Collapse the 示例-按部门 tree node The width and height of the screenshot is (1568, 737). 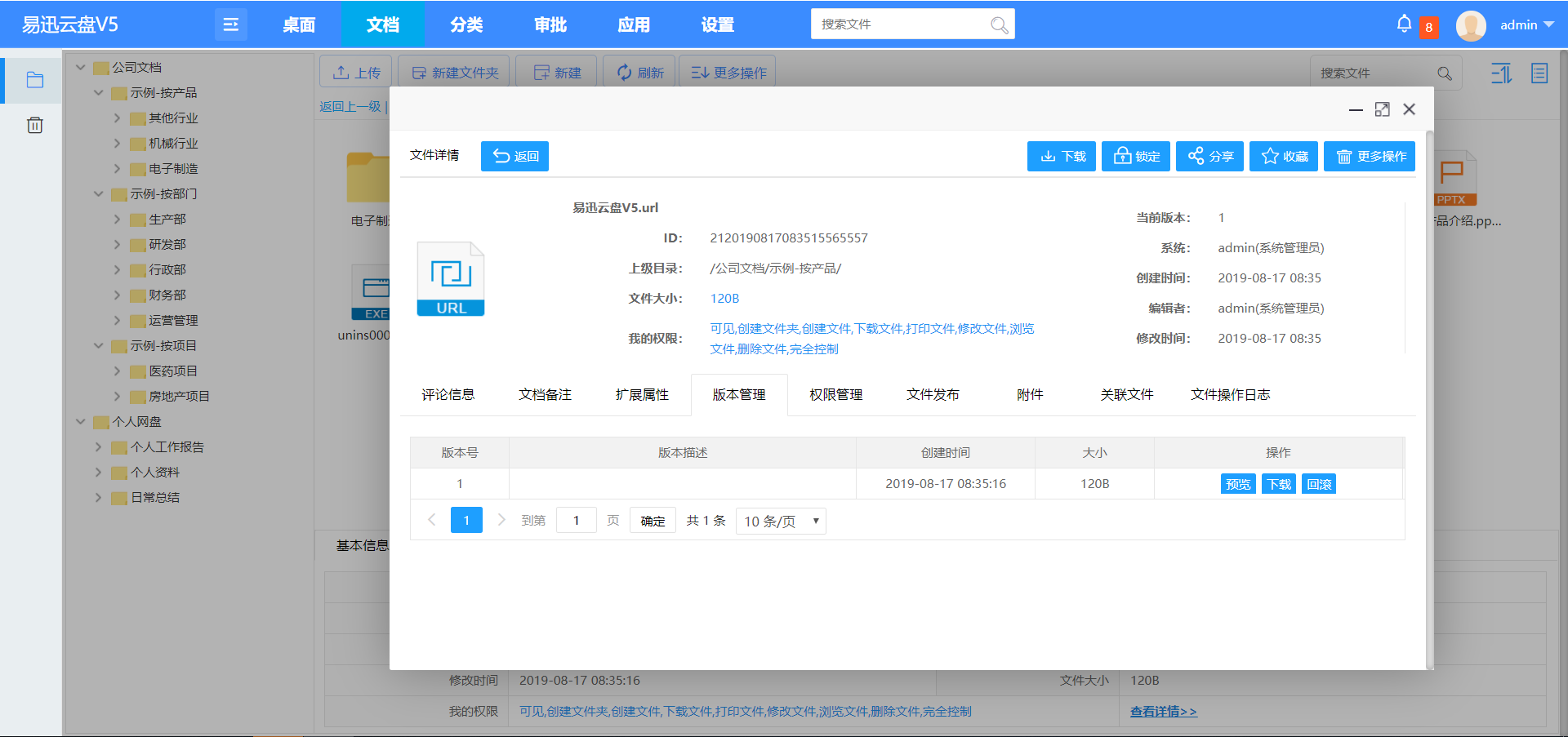pyautogui.click(x=98, y=193)
